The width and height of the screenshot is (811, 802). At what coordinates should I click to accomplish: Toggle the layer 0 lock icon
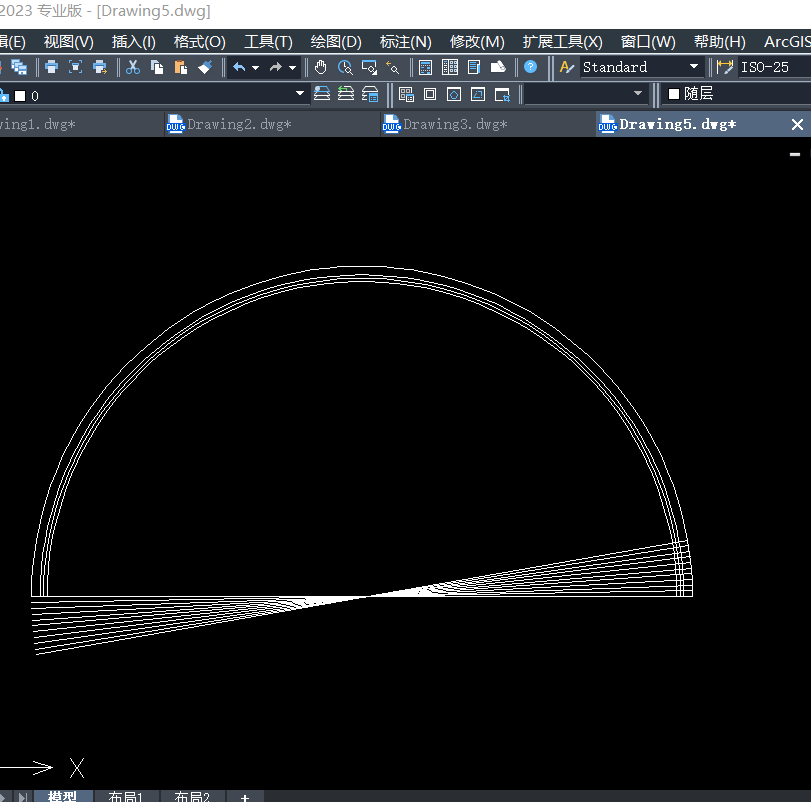4,96
